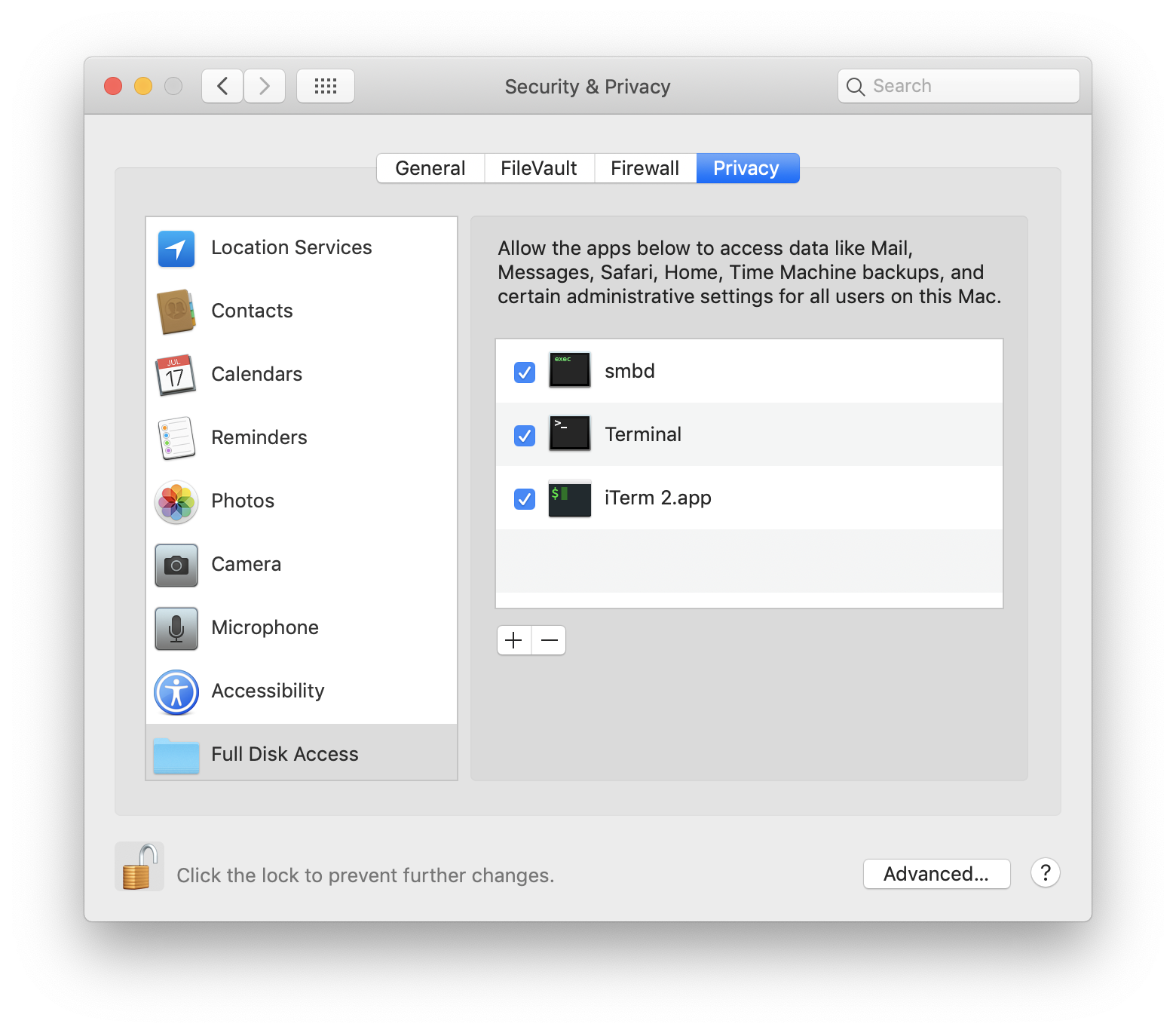Click the Accessibility figure icon
This screenshot has width=1176, height=1033.
tap(176, 692)
